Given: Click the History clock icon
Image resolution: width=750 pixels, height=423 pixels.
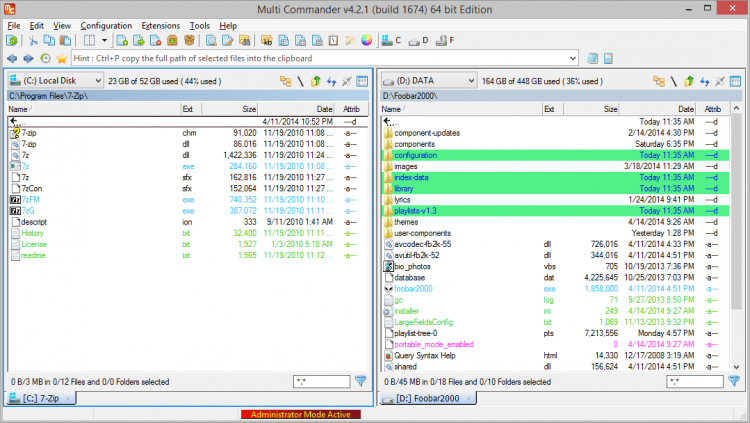Looking at the screenshot, I should 45,58.
